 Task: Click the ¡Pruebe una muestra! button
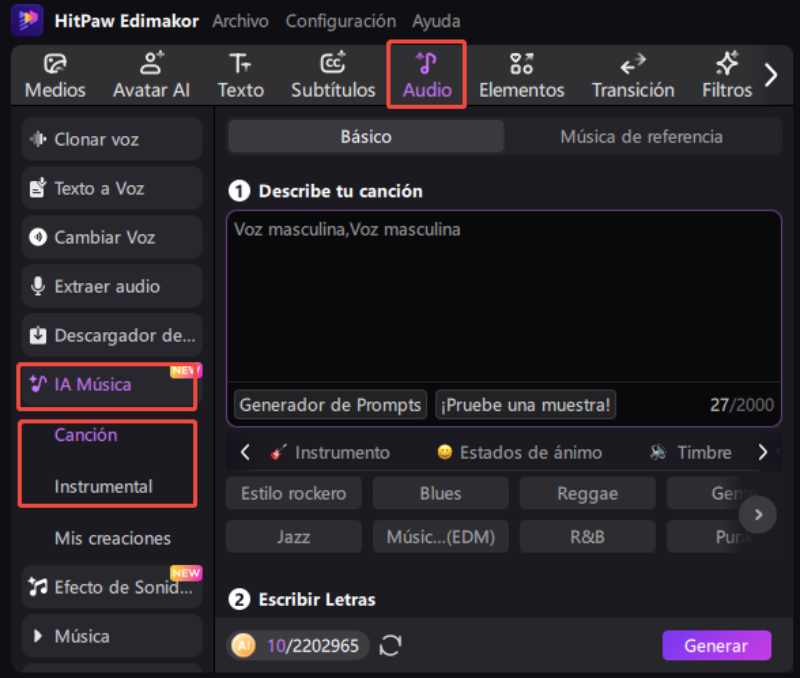[526, 405]
